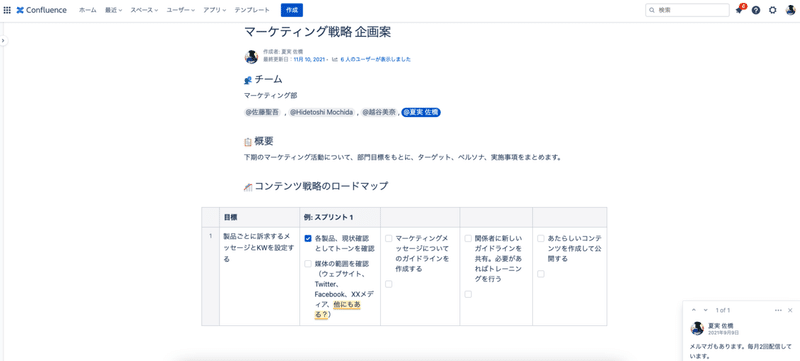Expand the left sidebar with the arrow button

[3, 40]
